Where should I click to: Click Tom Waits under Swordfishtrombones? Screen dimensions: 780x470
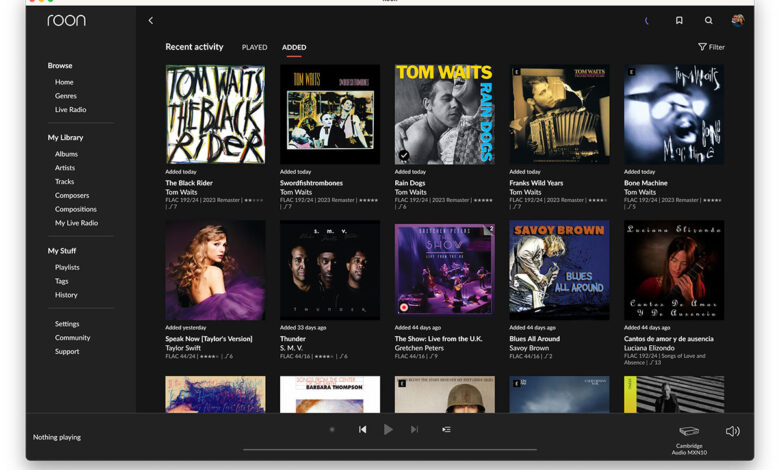(295, 192)
